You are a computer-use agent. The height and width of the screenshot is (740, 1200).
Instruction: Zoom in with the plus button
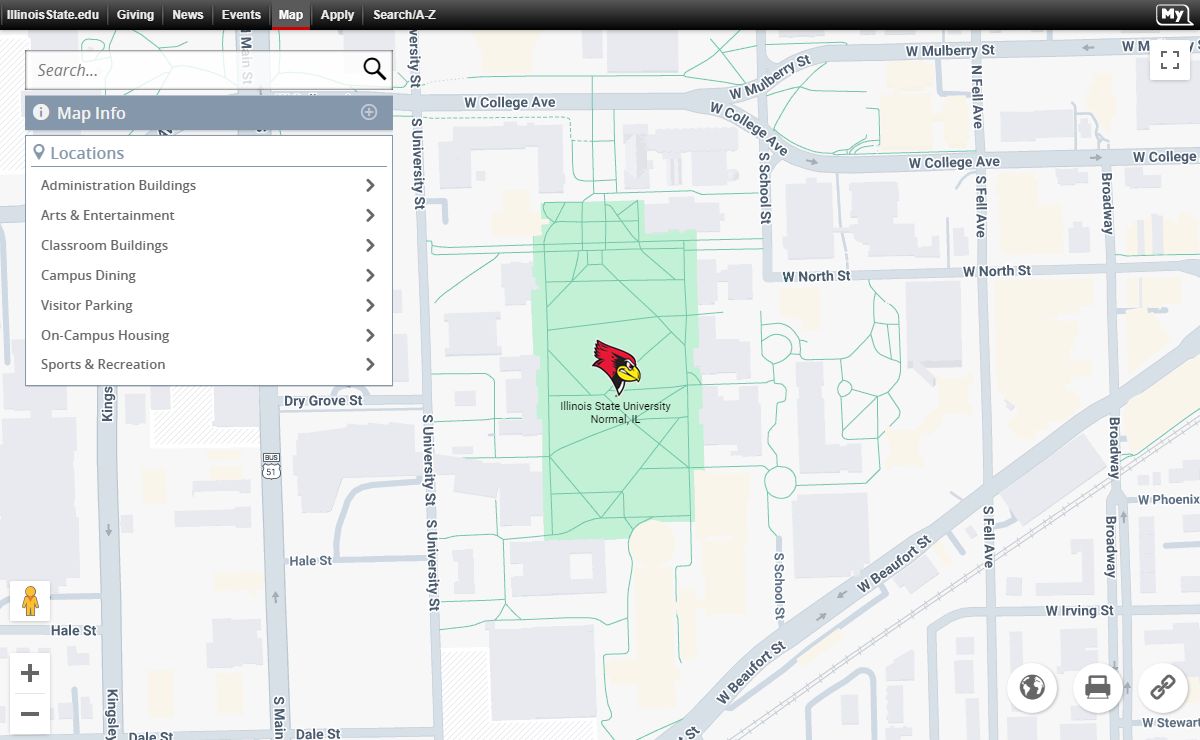pyautogui.click(x=30, y=673)
